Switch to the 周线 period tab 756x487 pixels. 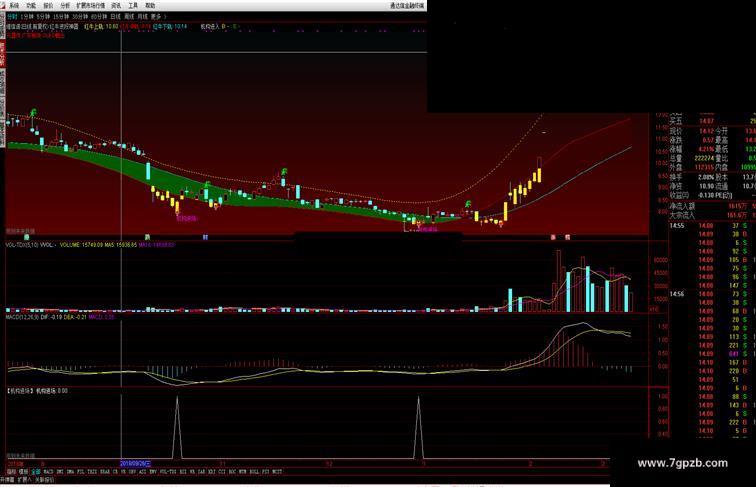tap(129, 16)
